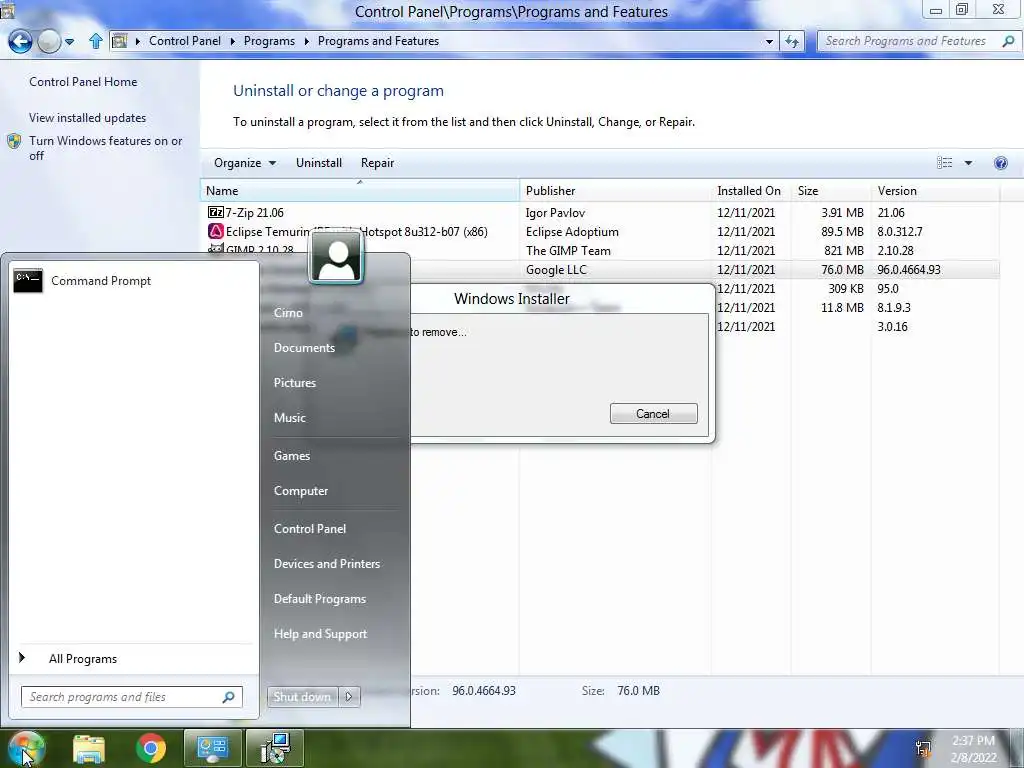Select Google LLC publisher cell
1024x768 pixels.
point(556,270)
